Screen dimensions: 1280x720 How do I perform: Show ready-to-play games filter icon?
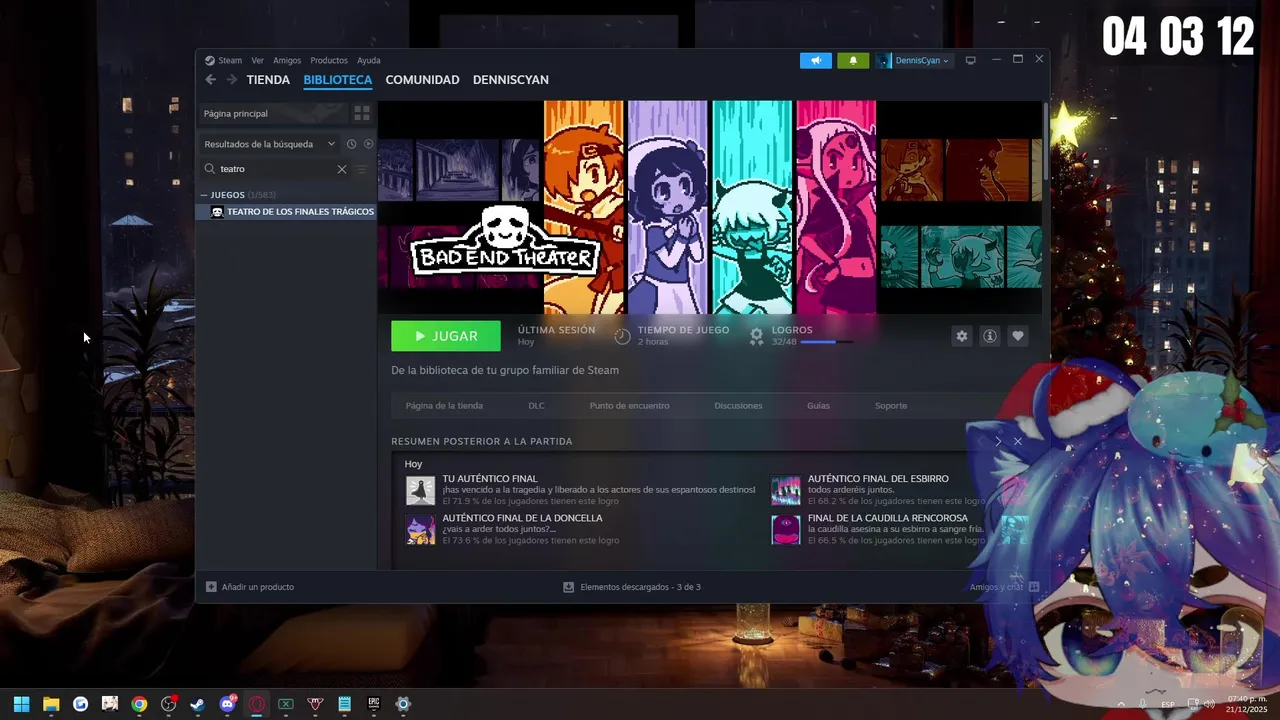(x=368, y=144)
